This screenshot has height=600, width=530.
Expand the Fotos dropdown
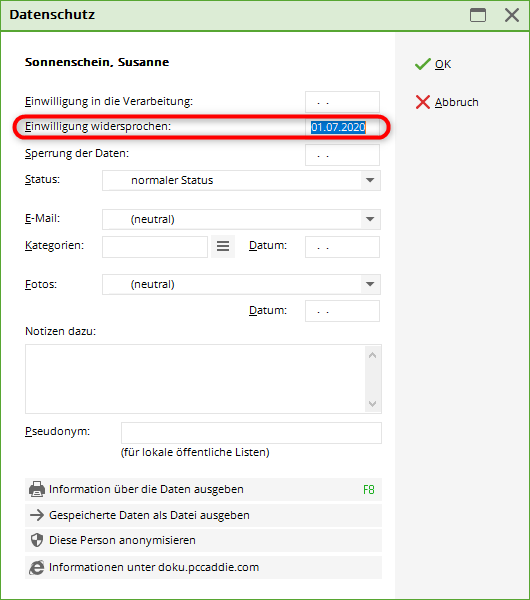pyautogui.click(x=370, y=284)
